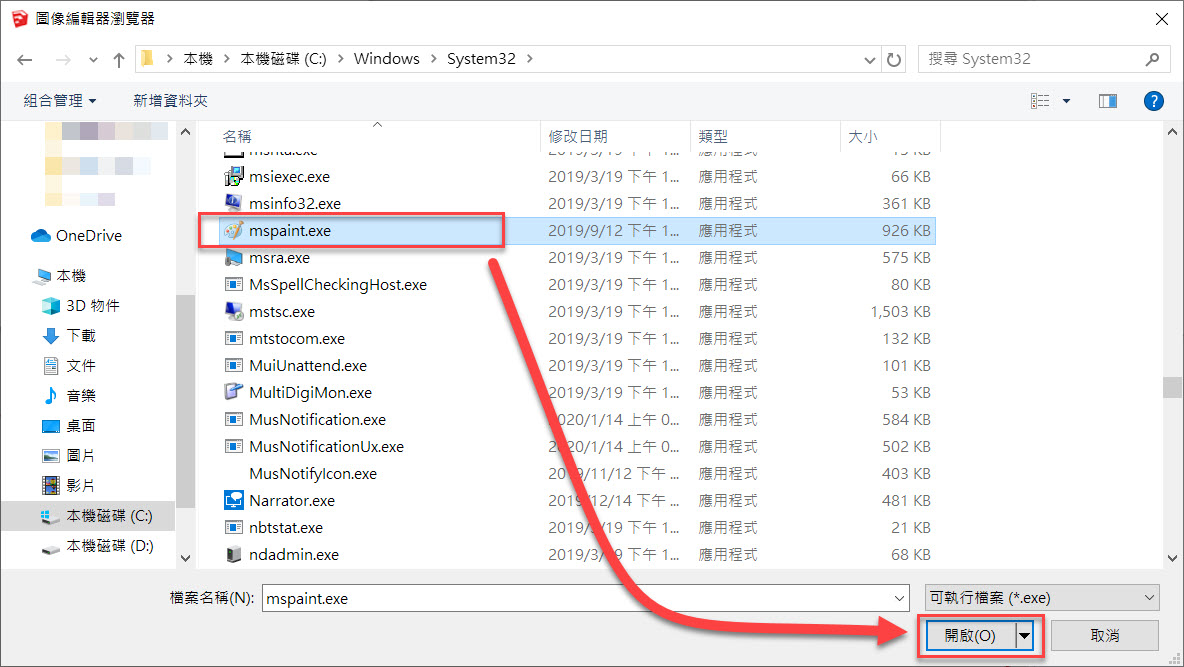The height and width of the screenshot is (667, 1184).
Task: Open 音樂 folder in sidebar
Action: (69, 396)
